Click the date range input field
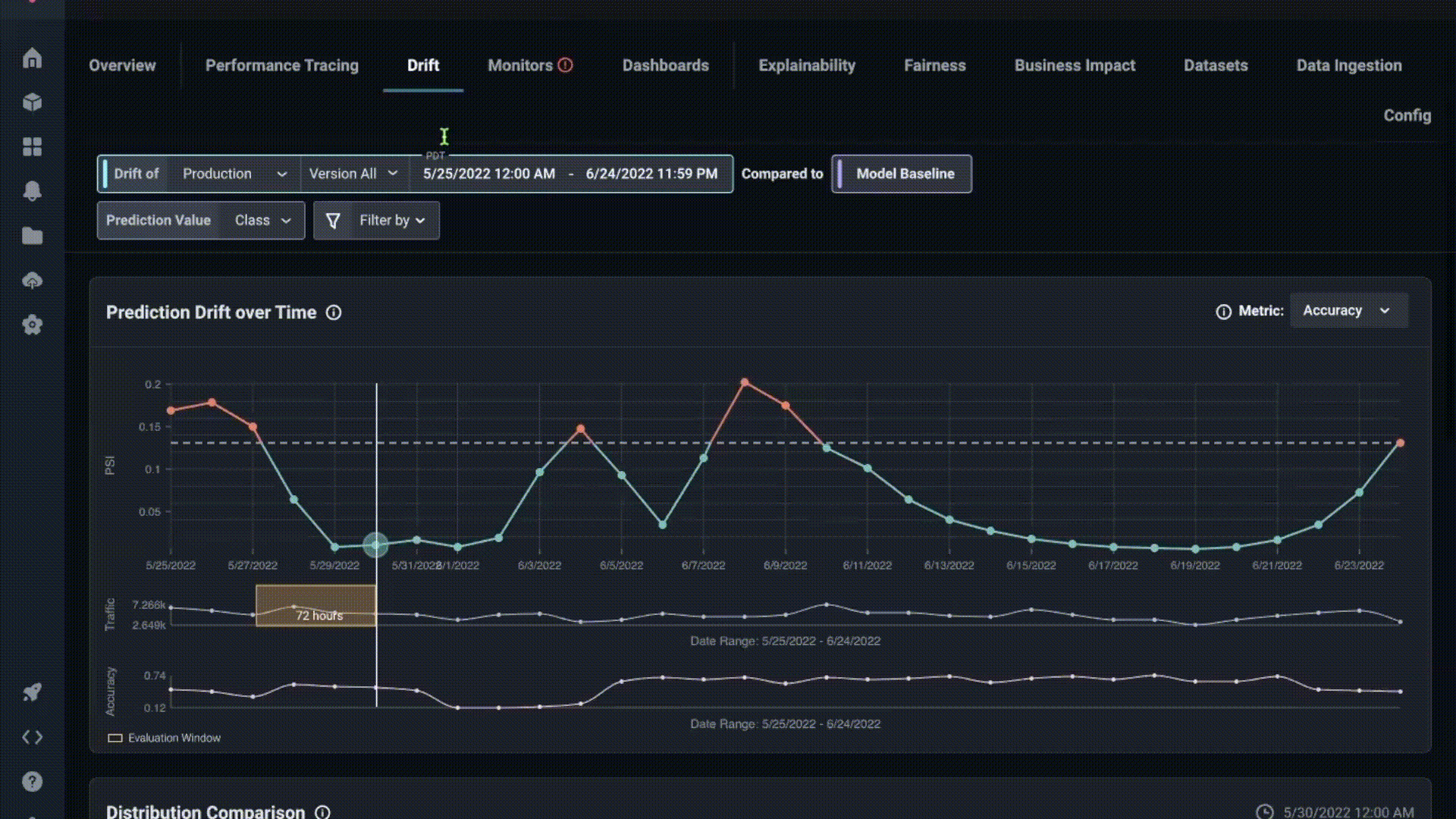The image size is (1456, 819). (570, 174)
